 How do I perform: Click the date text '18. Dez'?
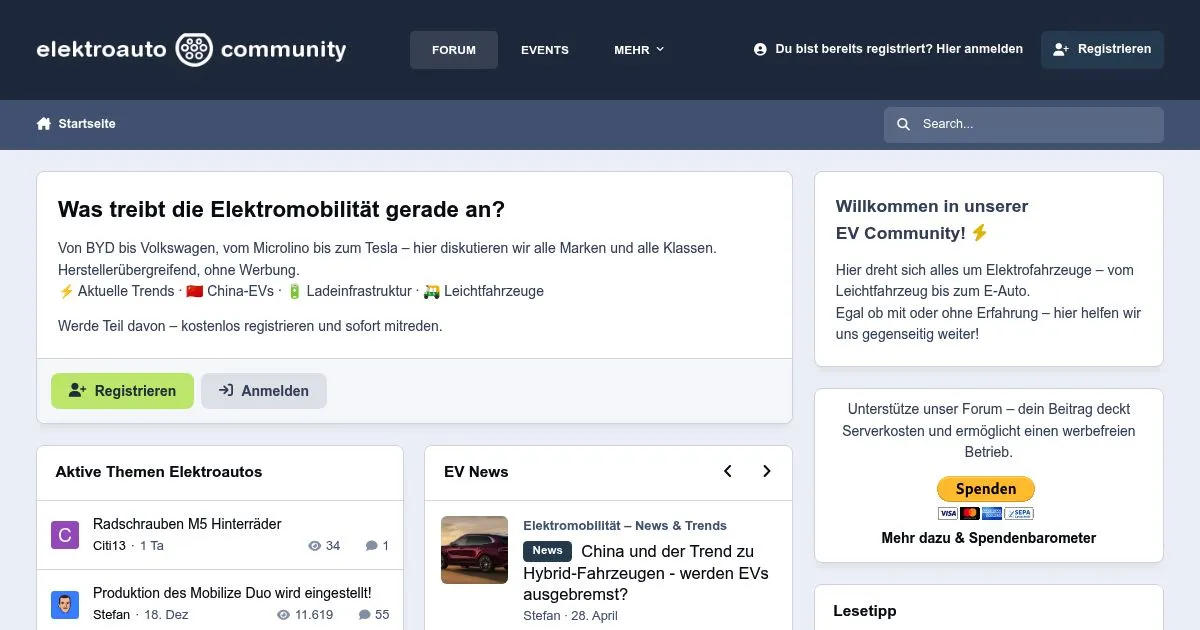[166, 615]
